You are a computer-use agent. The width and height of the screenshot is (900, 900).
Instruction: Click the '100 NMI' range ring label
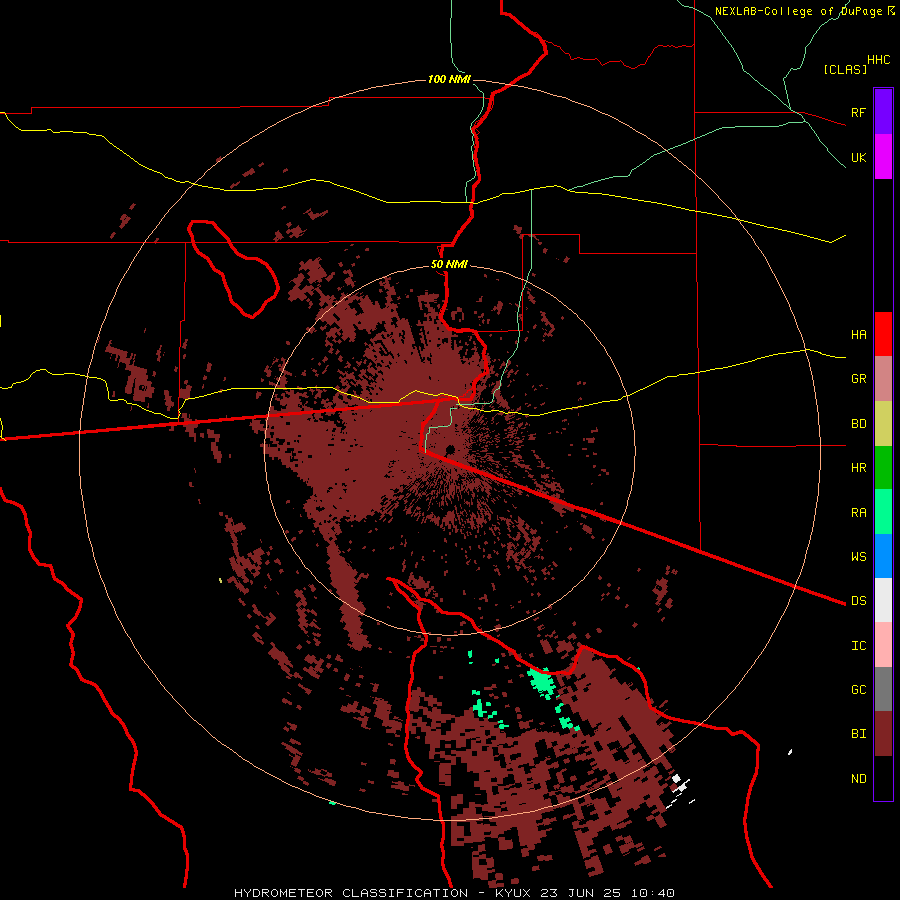pos(448,79)
